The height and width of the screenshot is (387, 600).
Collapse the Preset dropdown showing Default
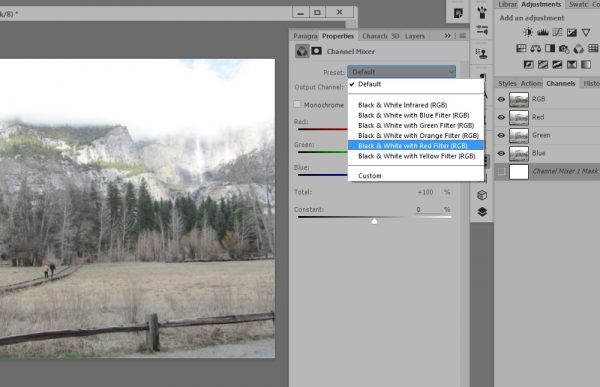click(401, 72)
